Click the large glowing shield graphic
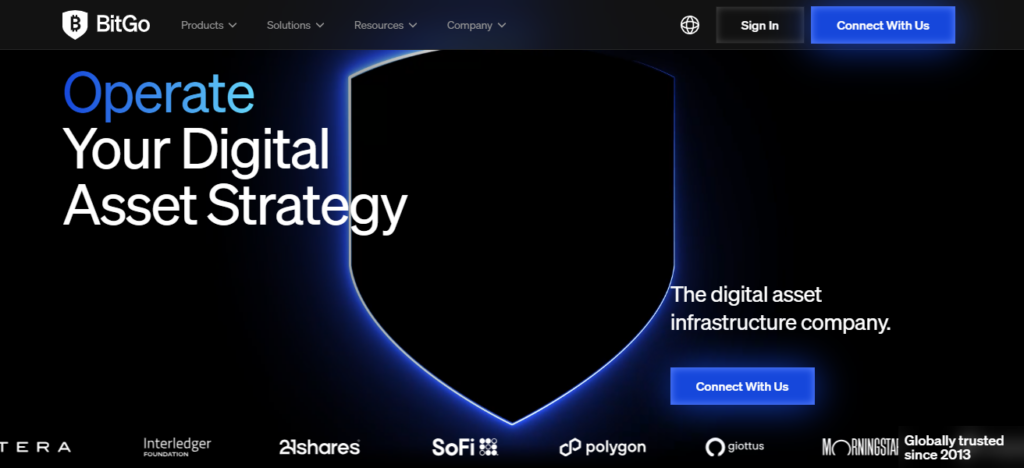The image size is (1024, 468). (512, 238)
